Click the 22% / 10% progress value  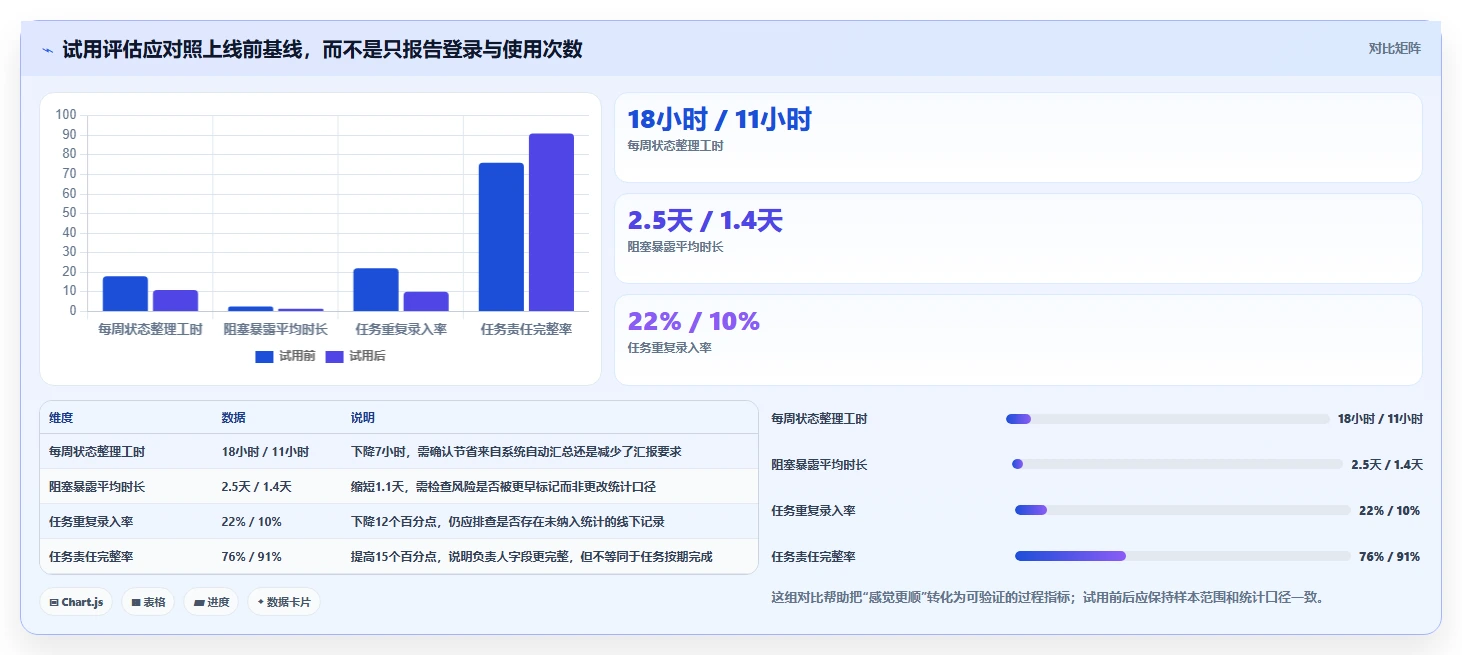click(1389, 510)
